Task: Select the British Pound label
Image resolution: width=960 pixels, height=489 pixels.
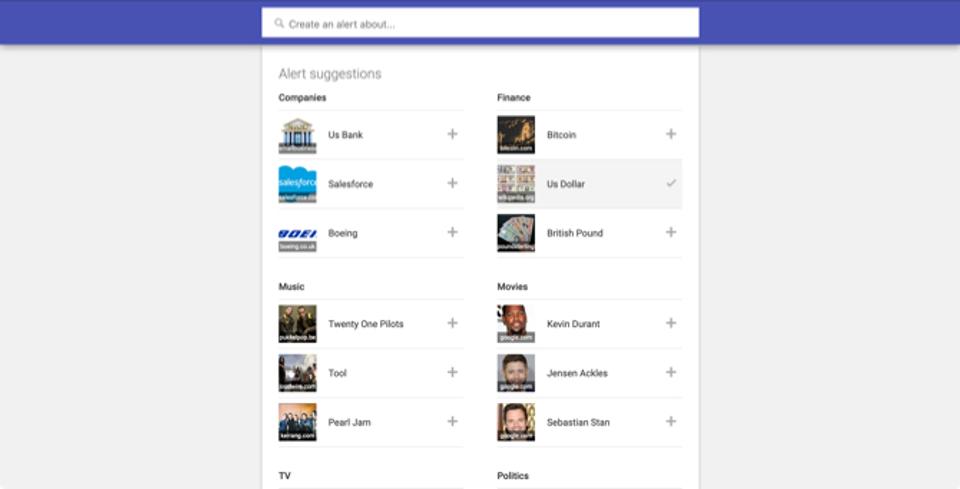Action: pos(575,233)
